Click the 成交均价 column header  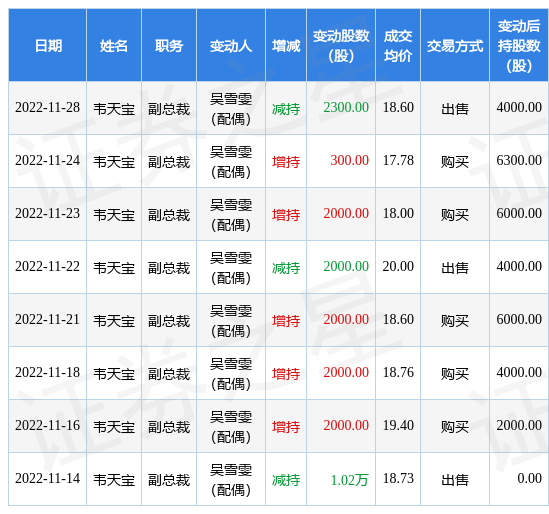click(398, 46)
